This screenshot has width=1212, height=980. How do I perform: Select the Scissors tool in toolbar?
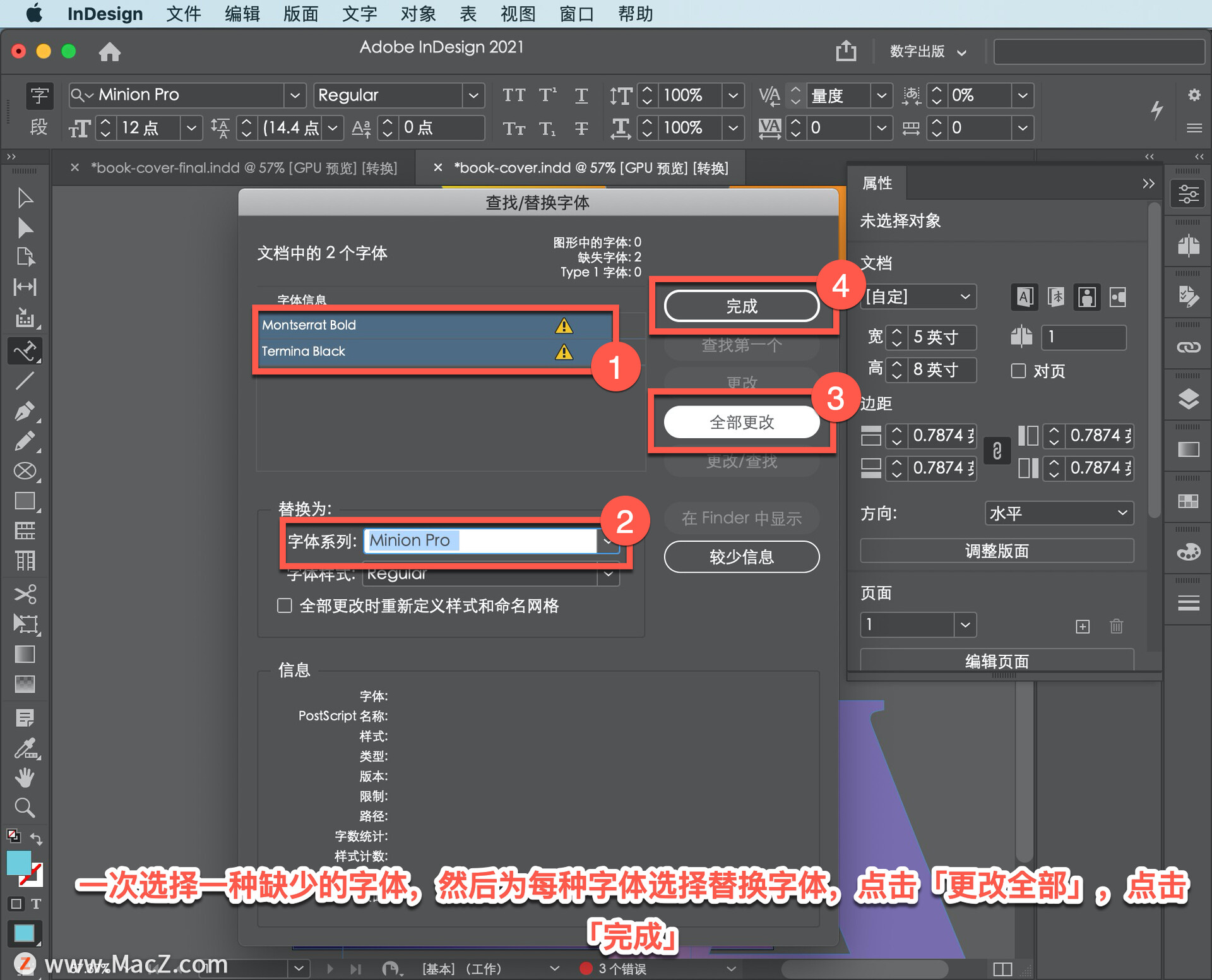tap(25, 594)
